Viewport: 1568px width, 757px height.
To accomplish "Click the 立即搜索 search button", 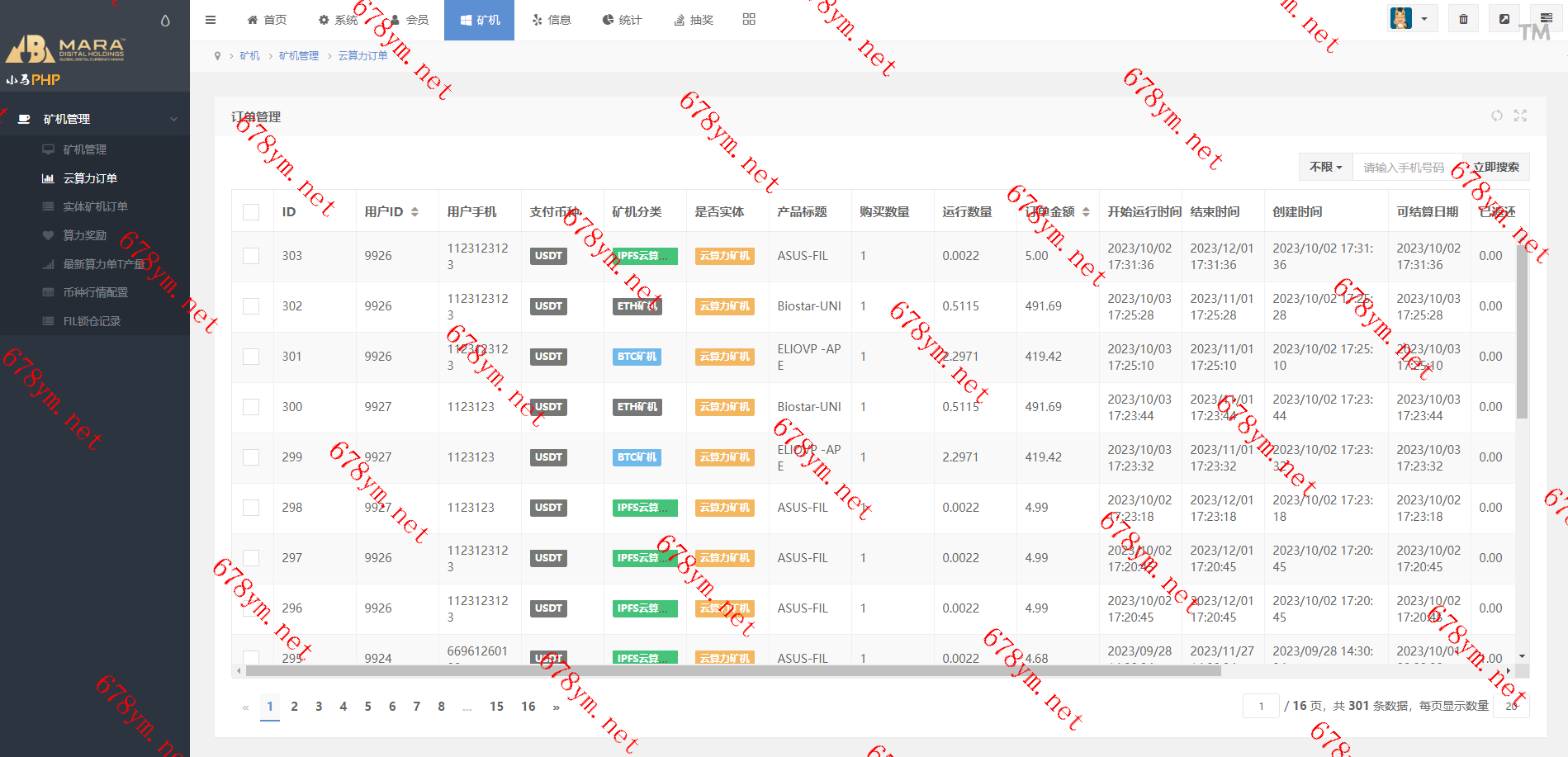I will coord(1495,167).
